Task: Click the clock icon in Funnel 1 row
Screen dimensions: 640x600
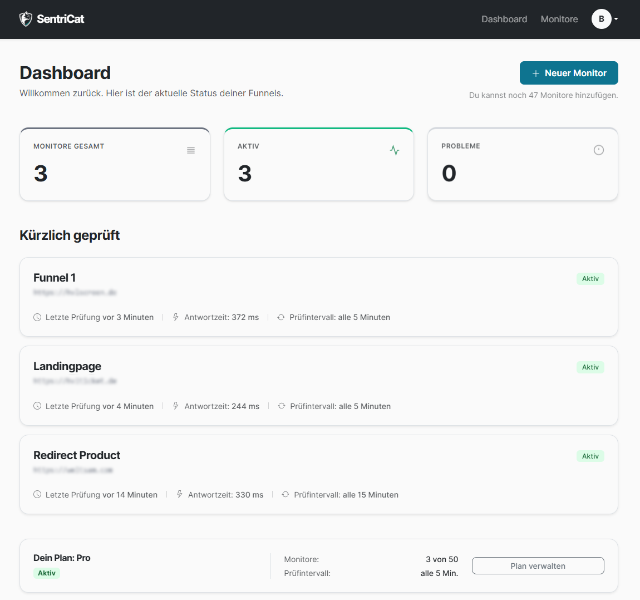Action: [x=38, y=317]
